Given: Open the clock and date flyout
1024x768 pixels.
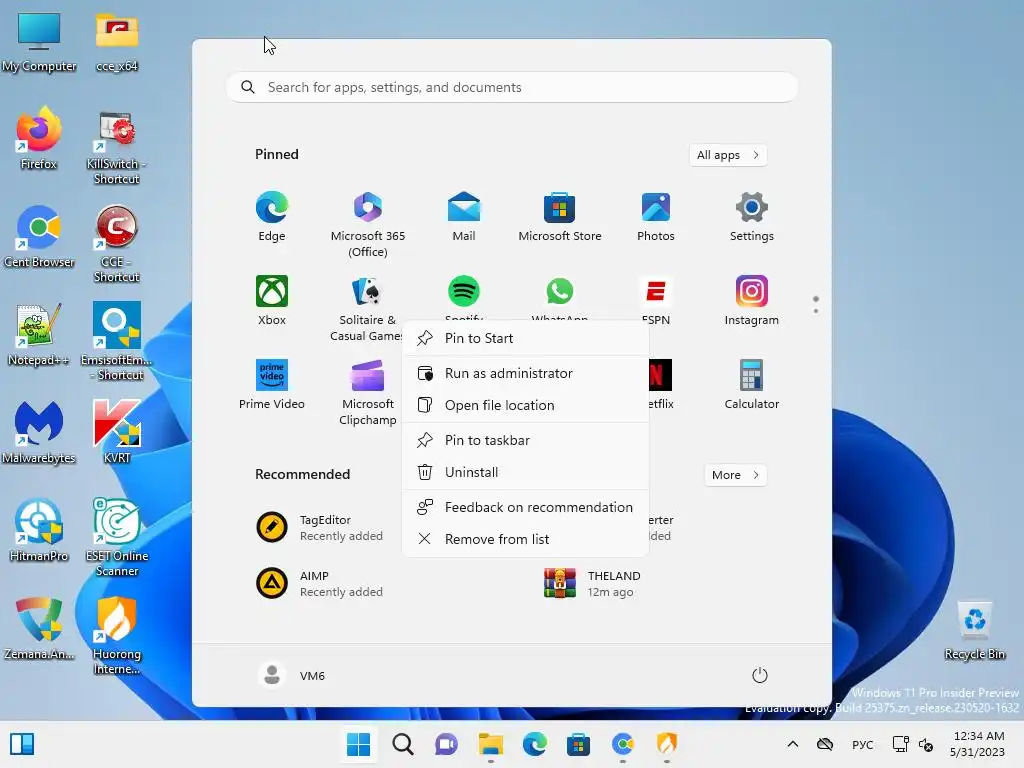Looking at the screenshot, I should (x=978, y=744).
